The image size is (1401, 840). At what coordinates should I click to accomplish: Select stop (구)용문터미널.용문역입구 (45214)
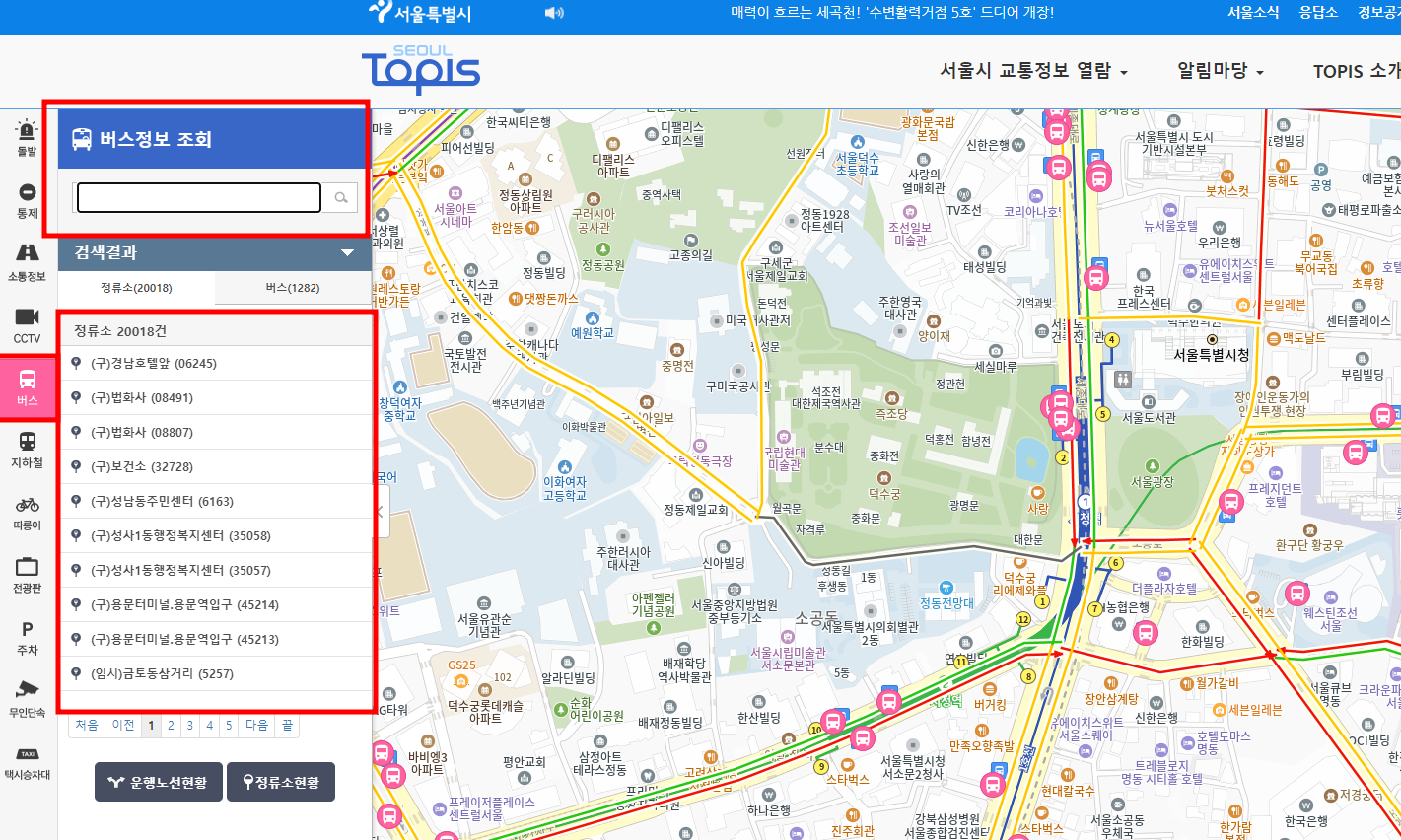[217, 604]
